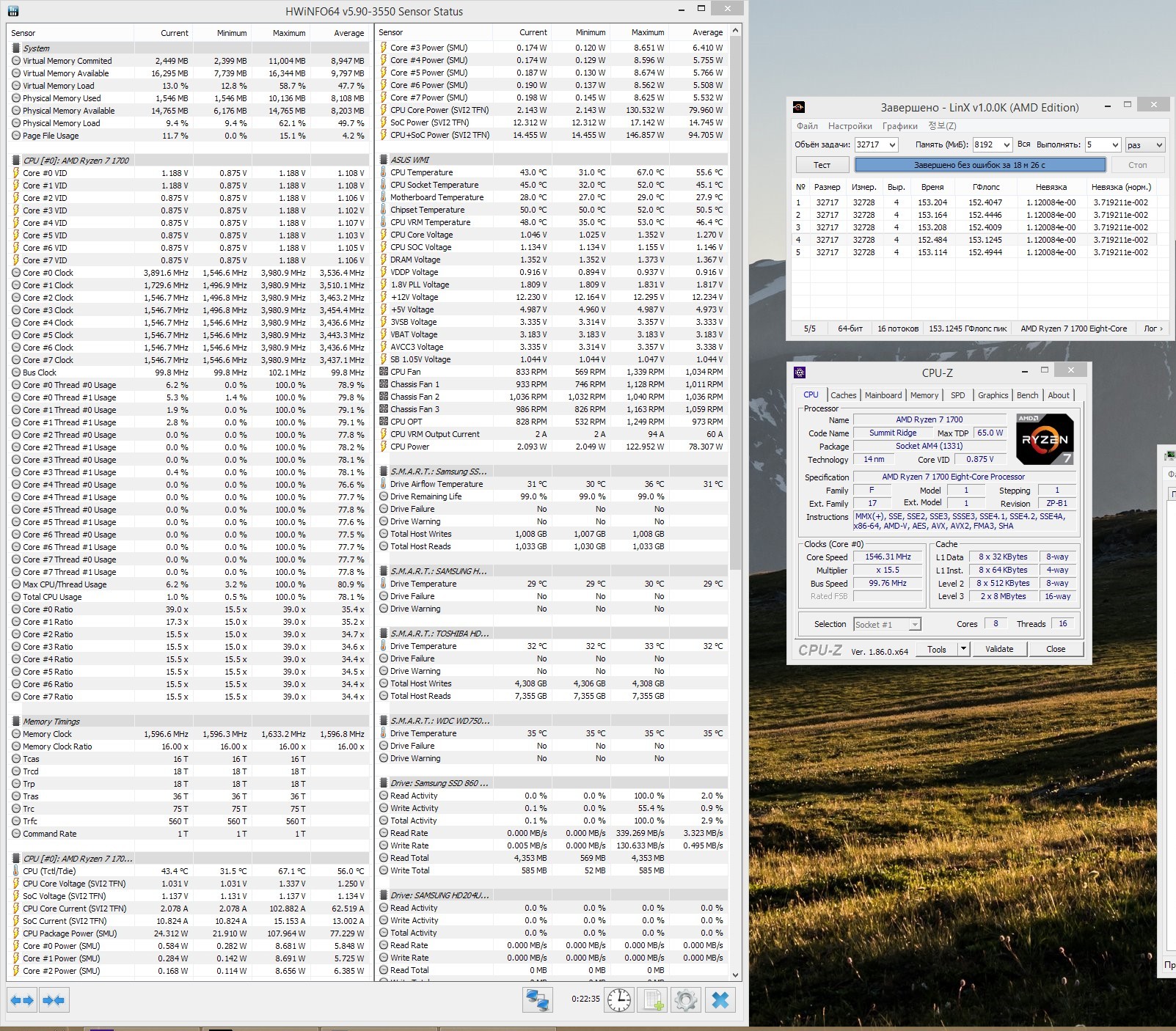Switch to the SPD tab in CPU-Z

[958, 395]
